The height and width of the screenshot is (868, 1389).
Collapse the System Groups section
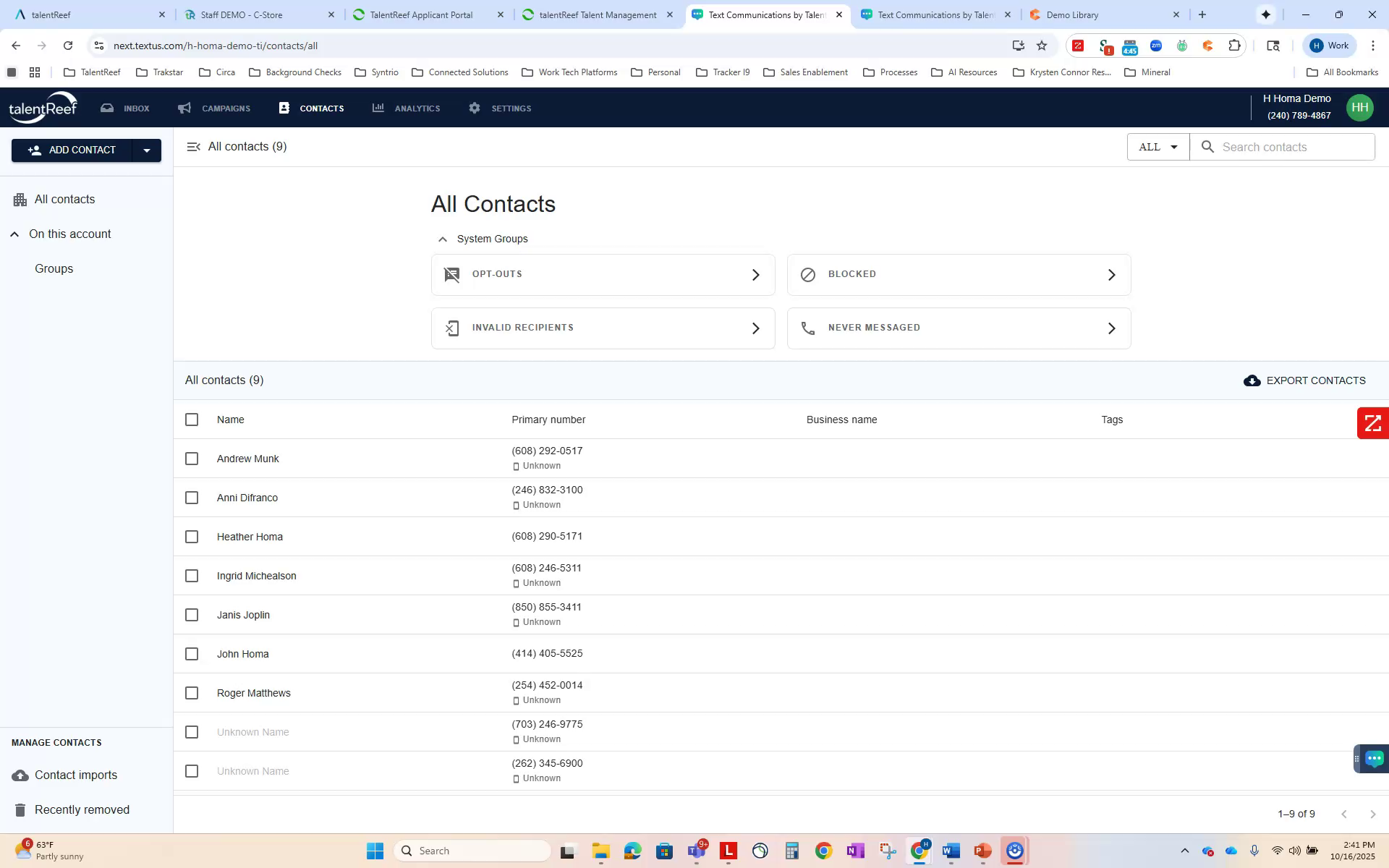(x=442, y=239)
